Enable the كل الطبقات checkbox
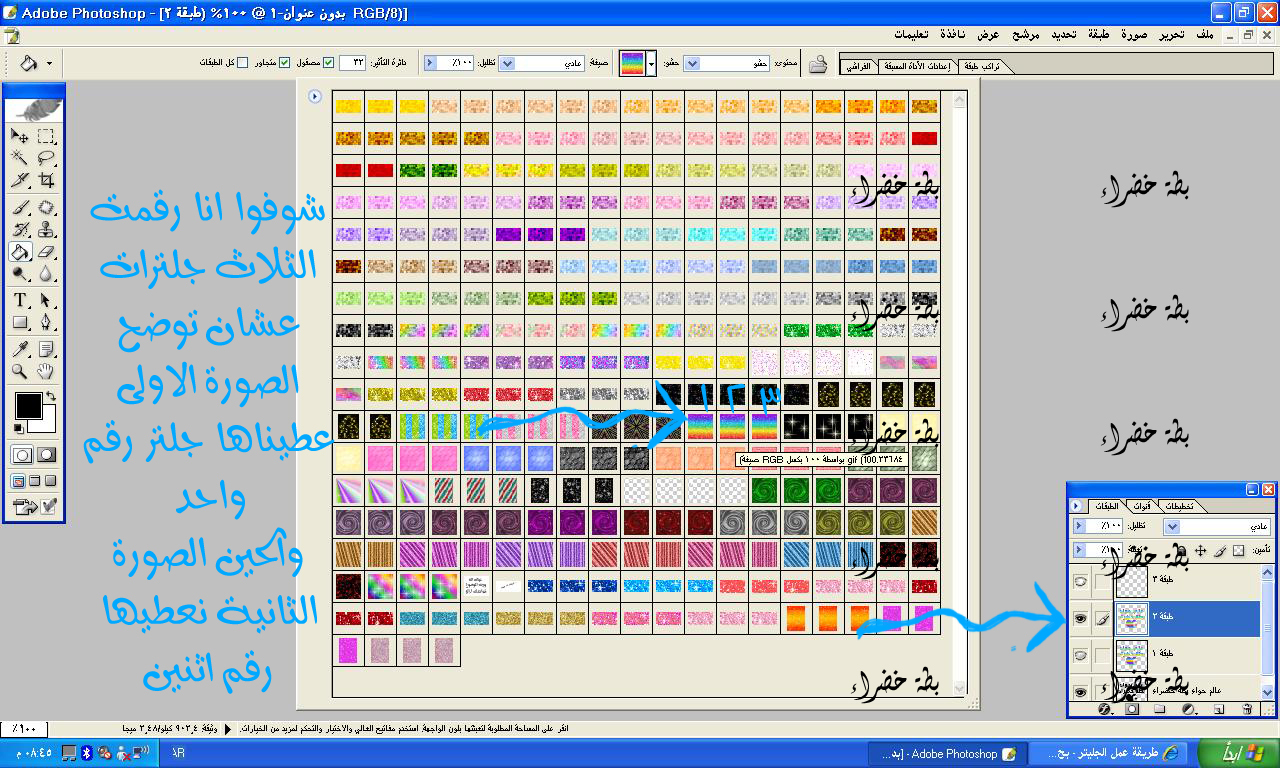 (x=243, y=63)
